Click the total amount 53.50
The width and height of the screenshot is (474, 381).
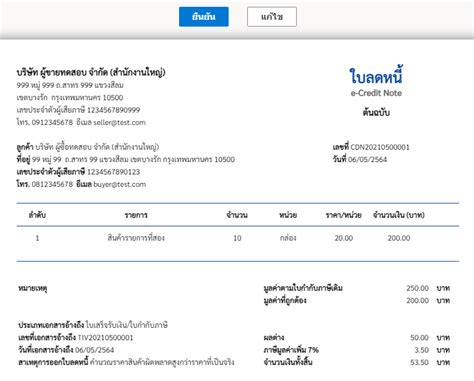(x=419, y=362)
